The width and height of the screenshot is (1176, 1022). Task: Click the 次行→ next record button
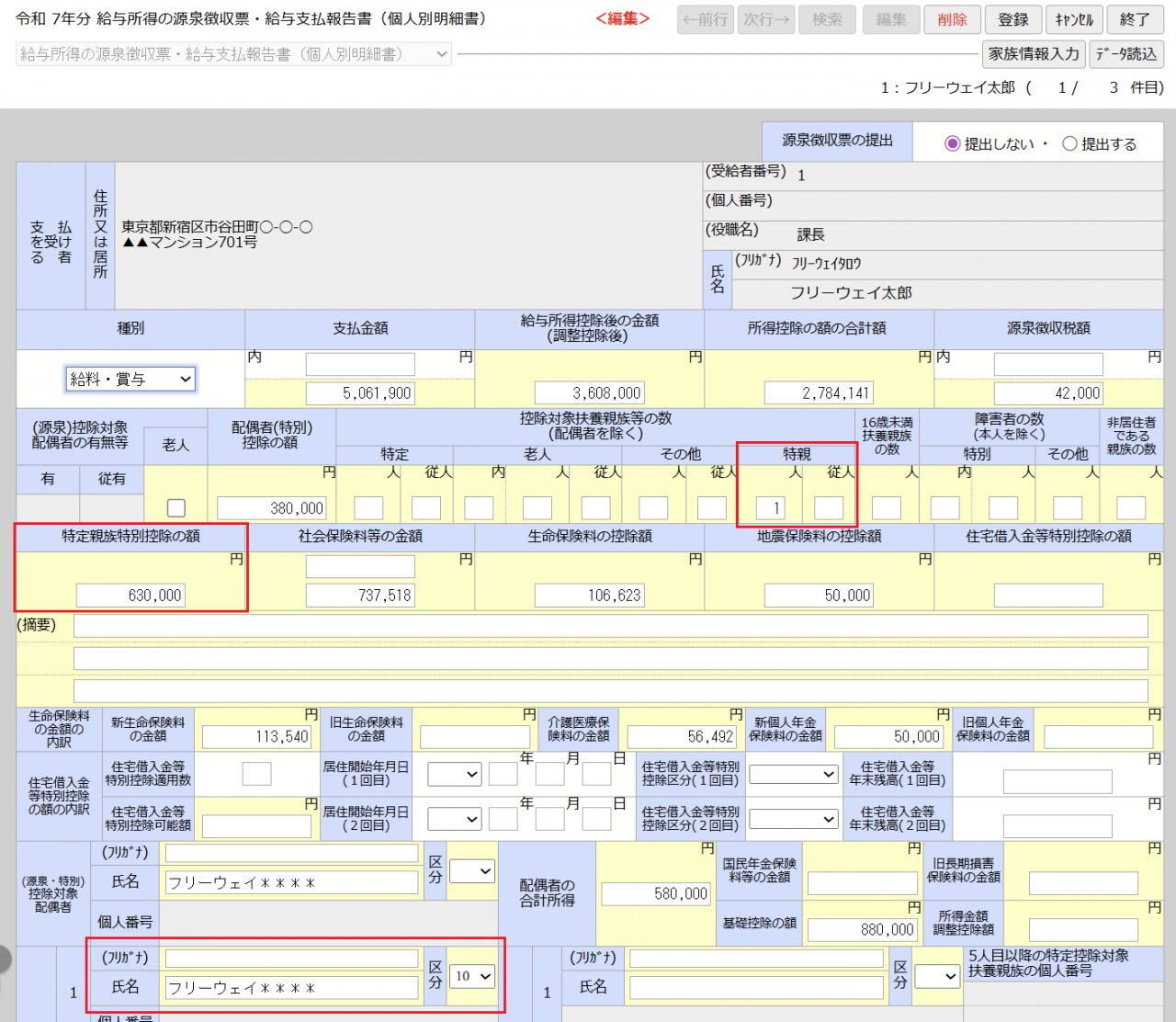[765, 19]
